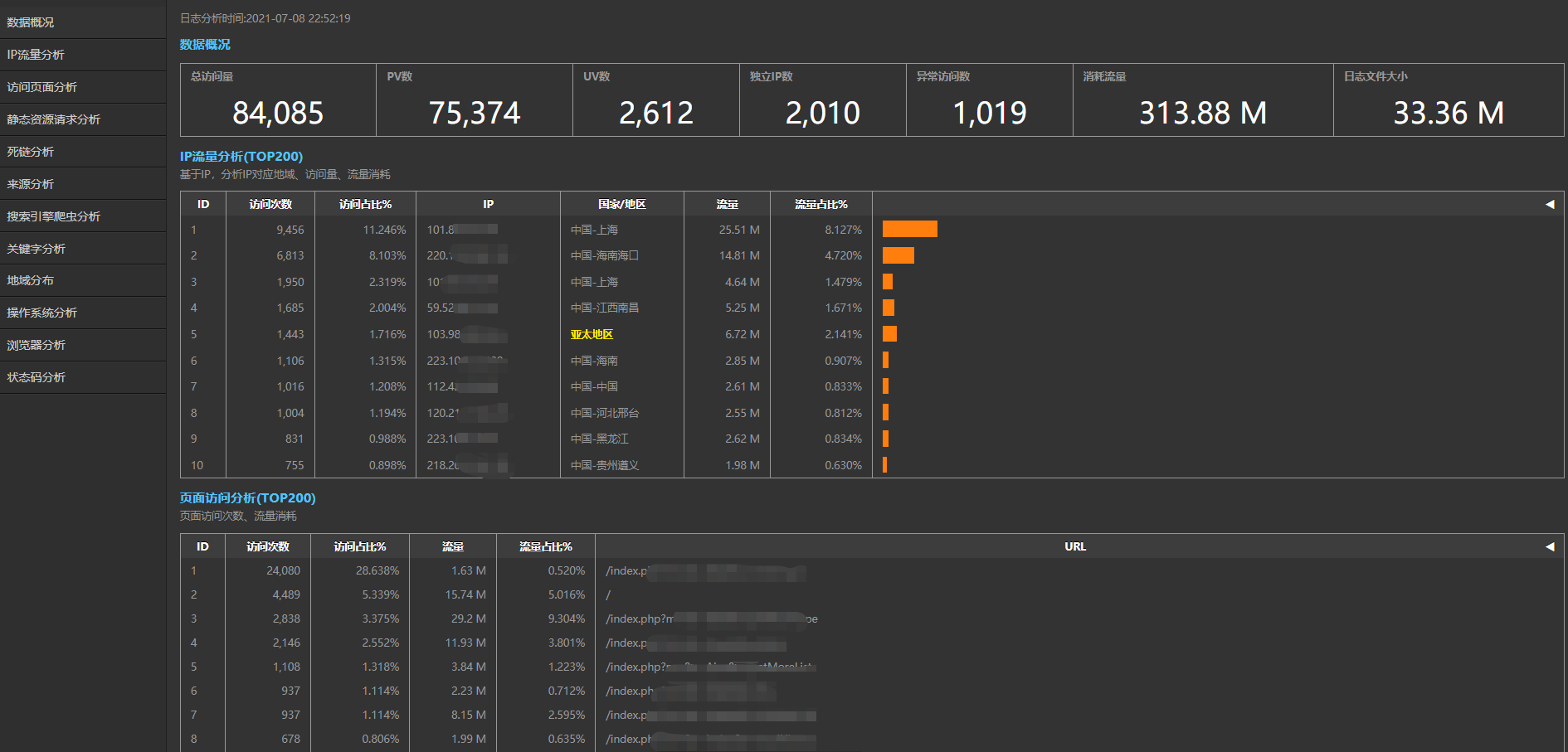Open 状态码分析 in the sidebar
This screenshot has height=752, width=1568.
point(83,377)
